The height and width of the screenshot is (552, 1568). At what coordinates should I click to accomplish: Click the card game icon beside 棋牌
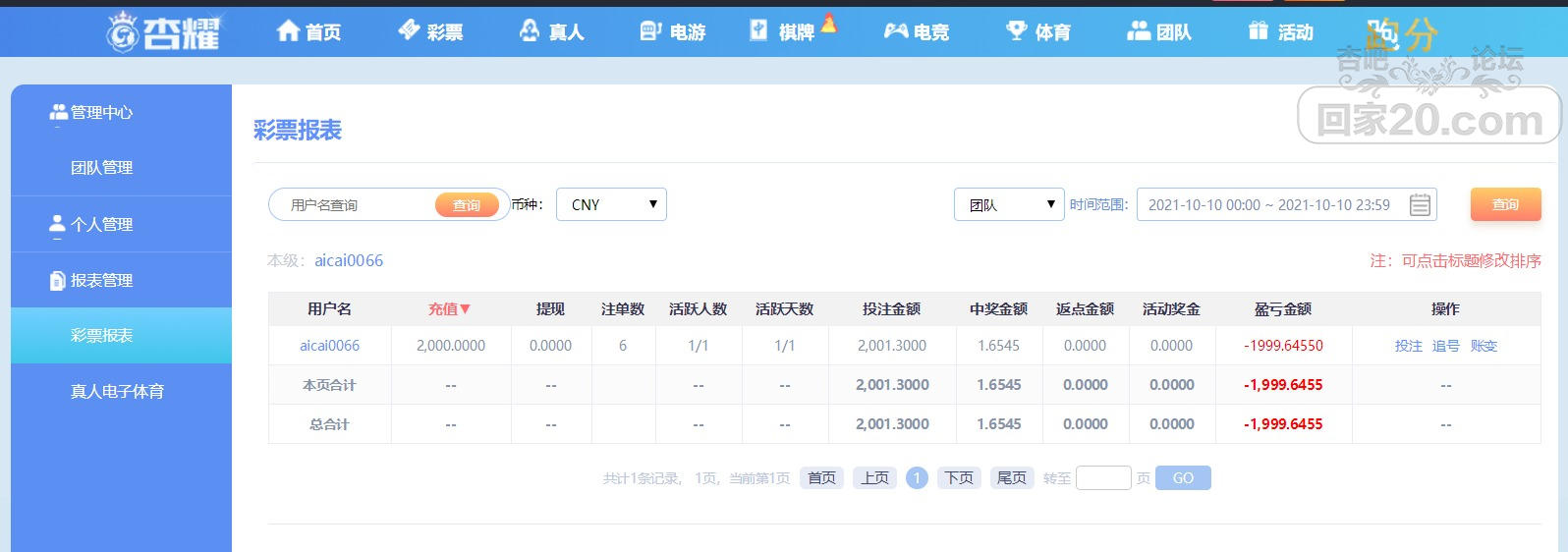(x=758, y=30)
